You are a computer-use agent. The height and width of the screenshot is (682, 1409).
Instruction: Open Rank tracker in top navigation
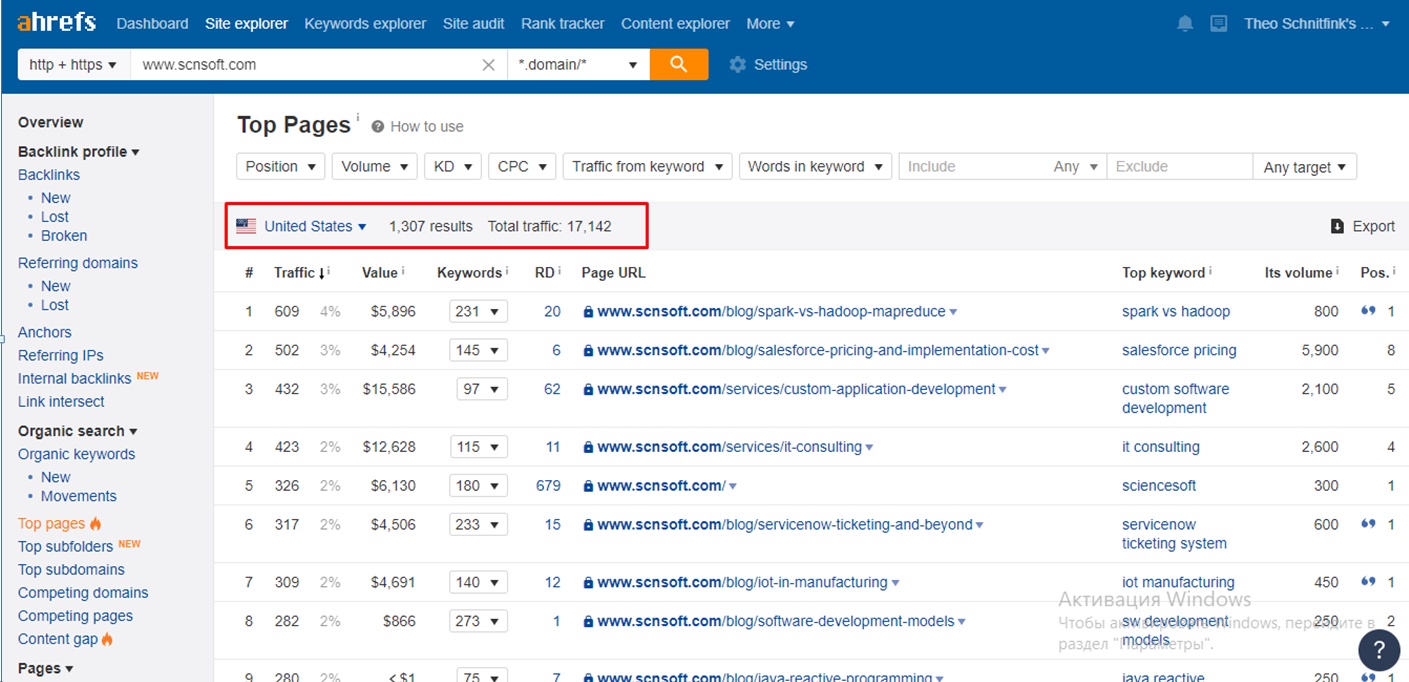[563, 23]
